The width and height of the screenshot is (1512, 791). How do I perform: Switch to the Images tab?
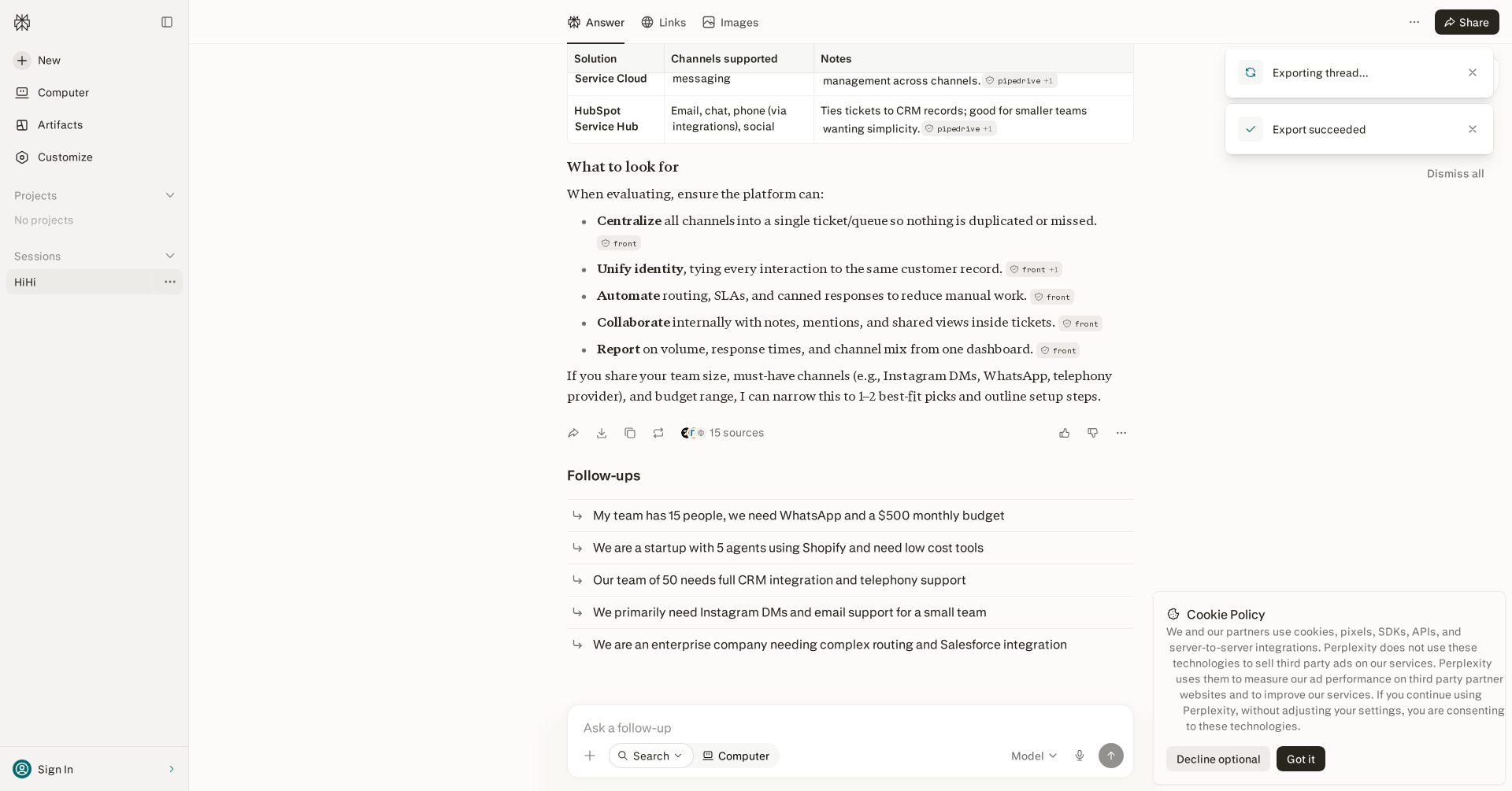click(730, 22)
